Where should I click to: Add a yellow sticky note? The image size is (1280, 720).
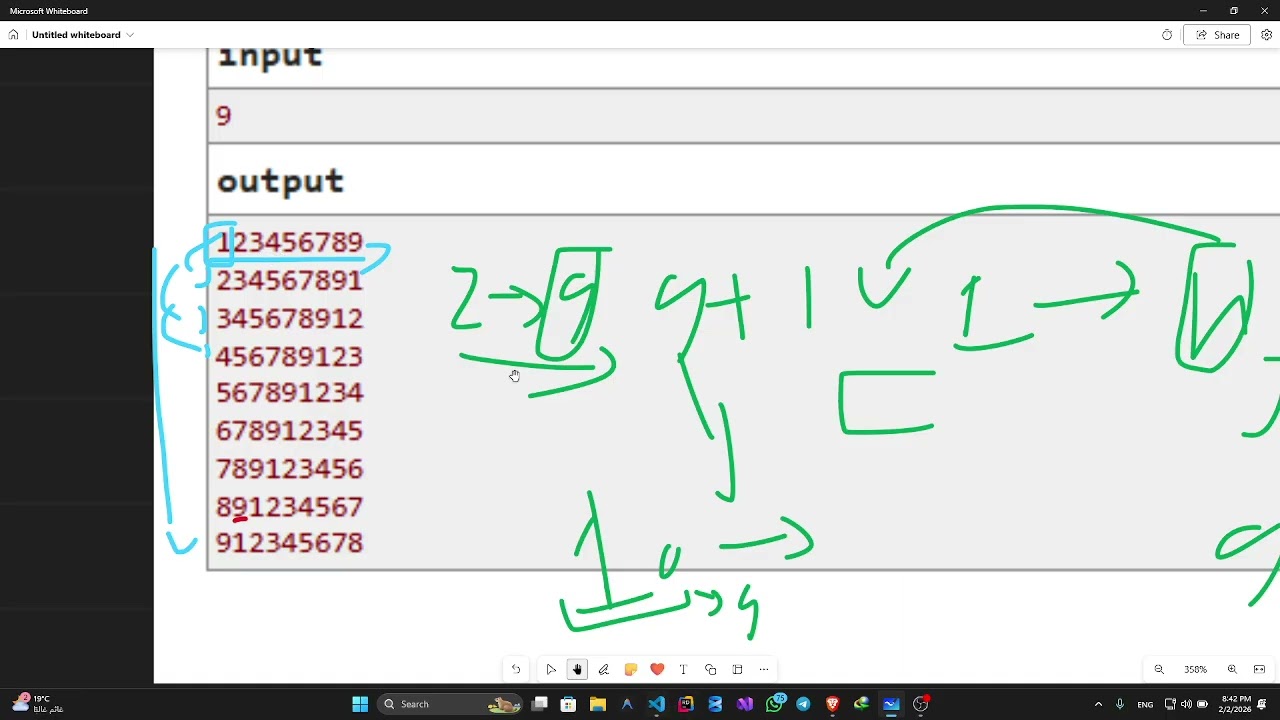click(630, 669)
